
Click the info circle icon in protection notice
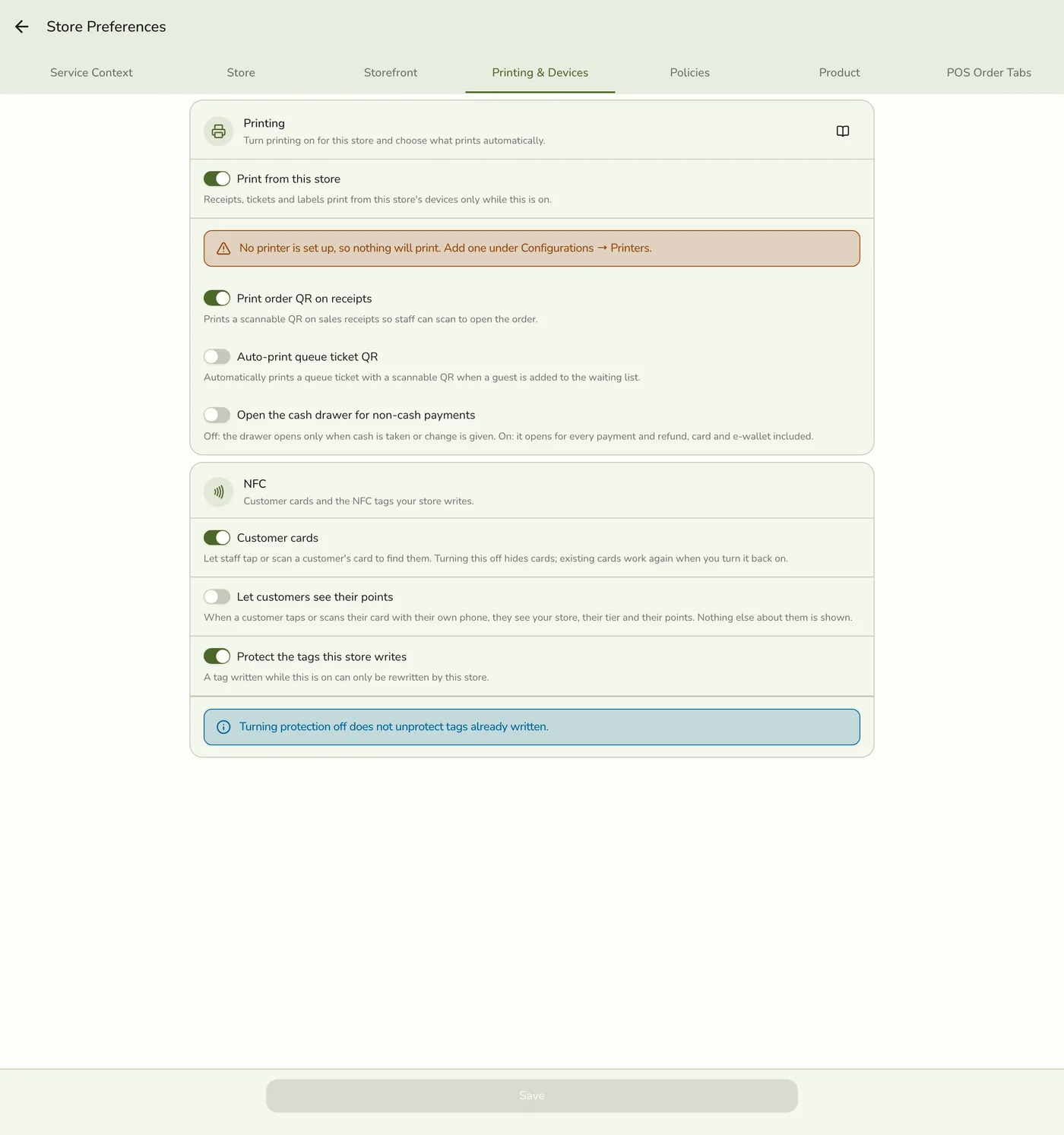223,727
